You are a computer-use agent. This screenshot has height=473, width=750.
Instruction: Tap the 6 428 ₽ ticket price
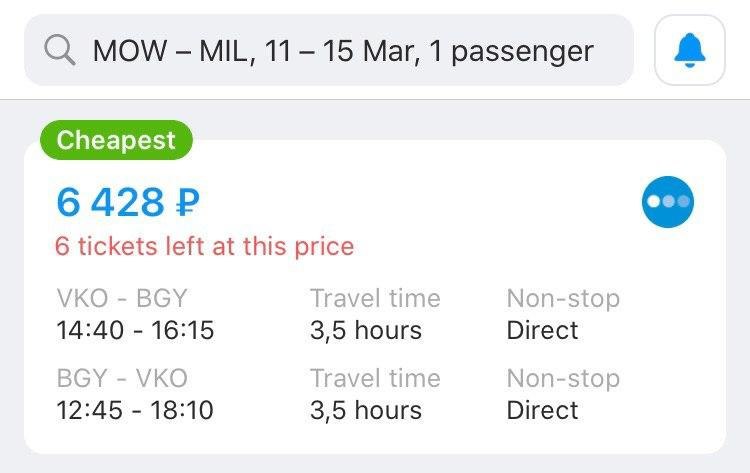128,202
